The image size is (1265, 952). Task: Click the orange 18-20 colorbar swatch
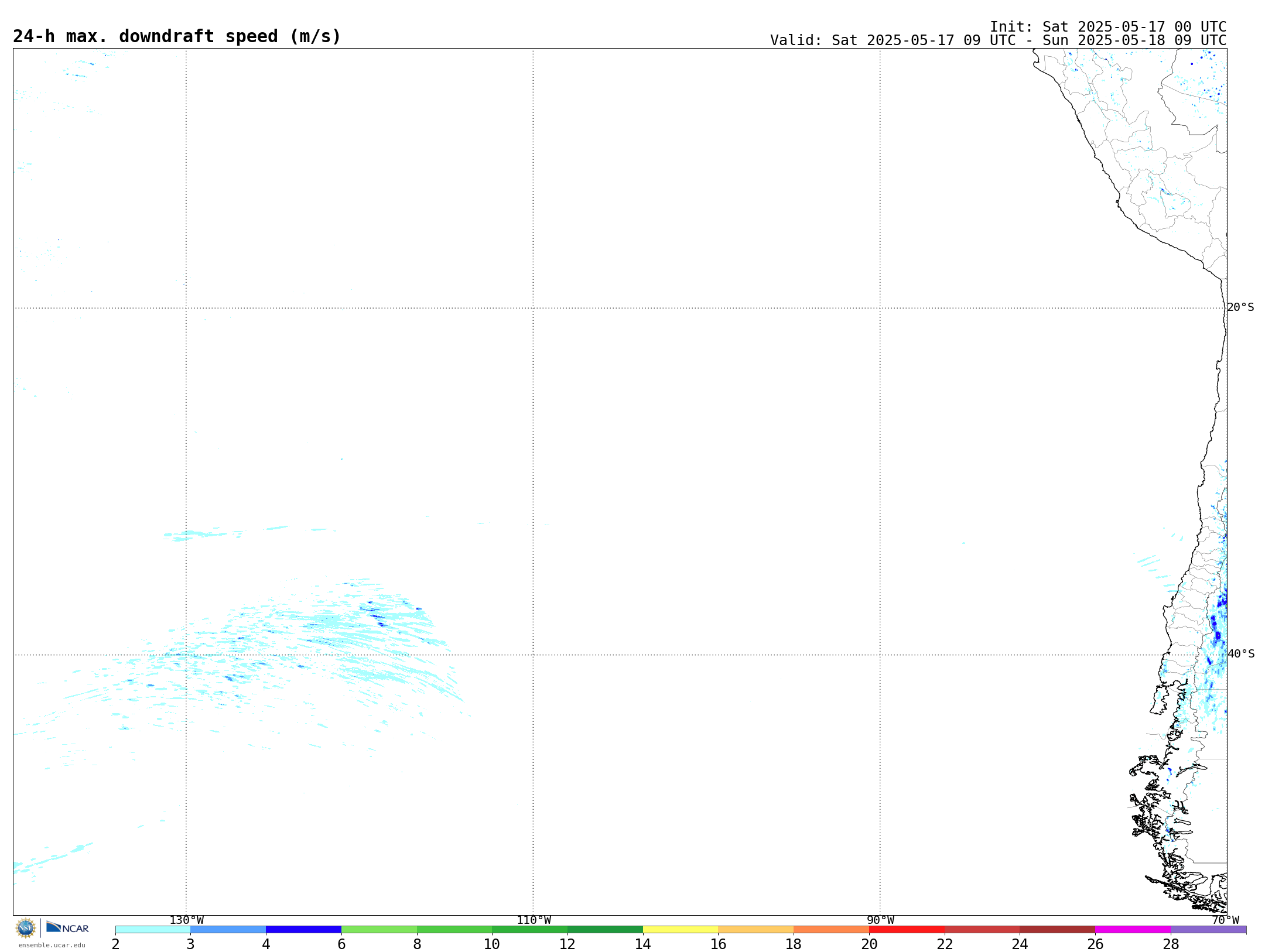[x=832, y=930]
